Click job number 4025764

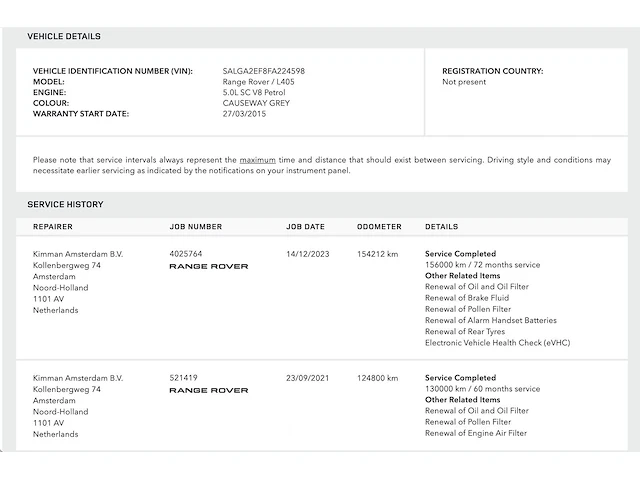coord(186,254)
